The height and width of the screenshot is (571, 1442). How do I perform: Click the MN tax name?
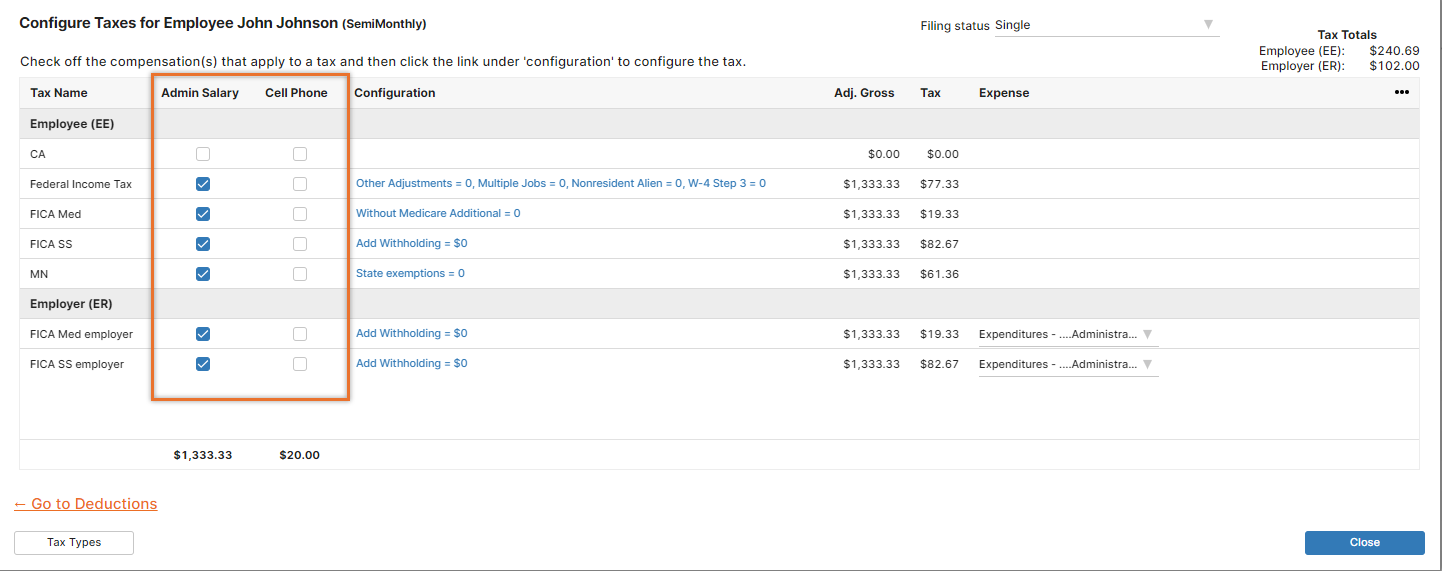pyautogui.click(x=38, y=274)
